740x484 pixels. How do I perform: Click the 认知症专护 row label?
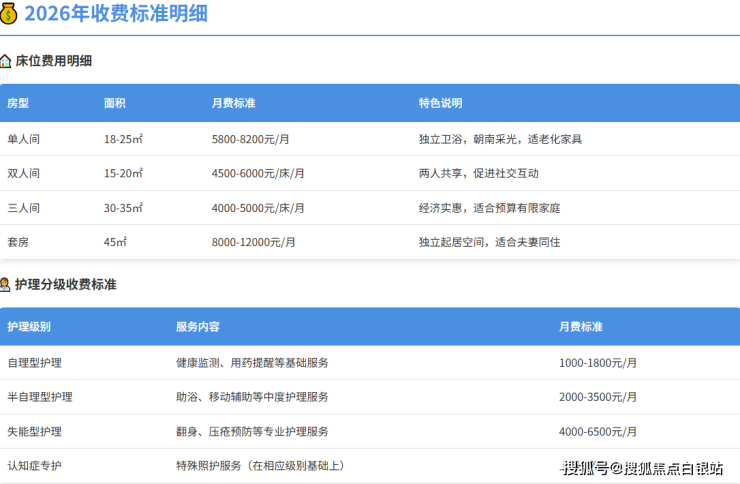(x=34, y=466)
